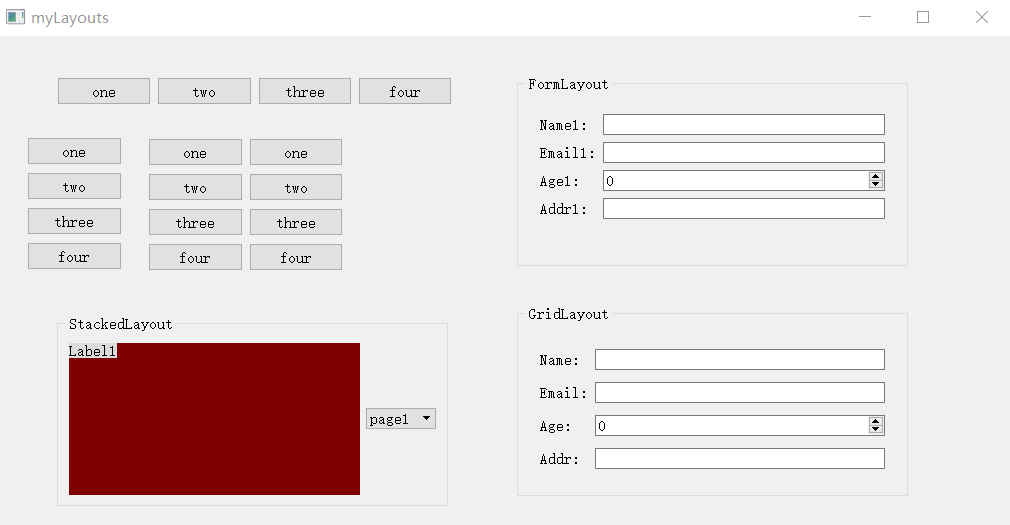The width and height of the screenshot is (1010, 525).
Task: Click the Label1 text on the red page
Action: click(x=93, y=350)
